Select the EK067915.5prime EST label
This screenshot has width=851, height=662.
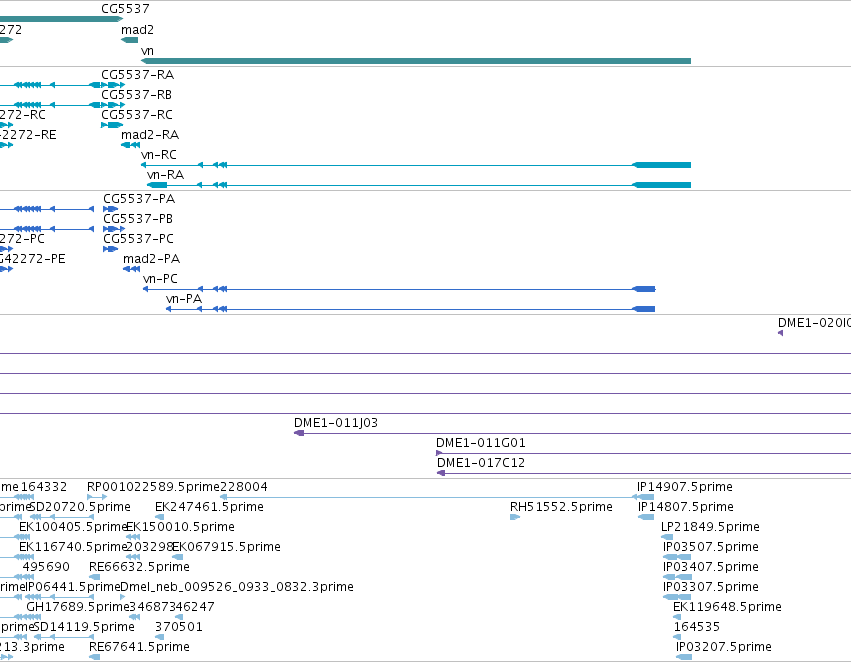[x=226, y=548]
